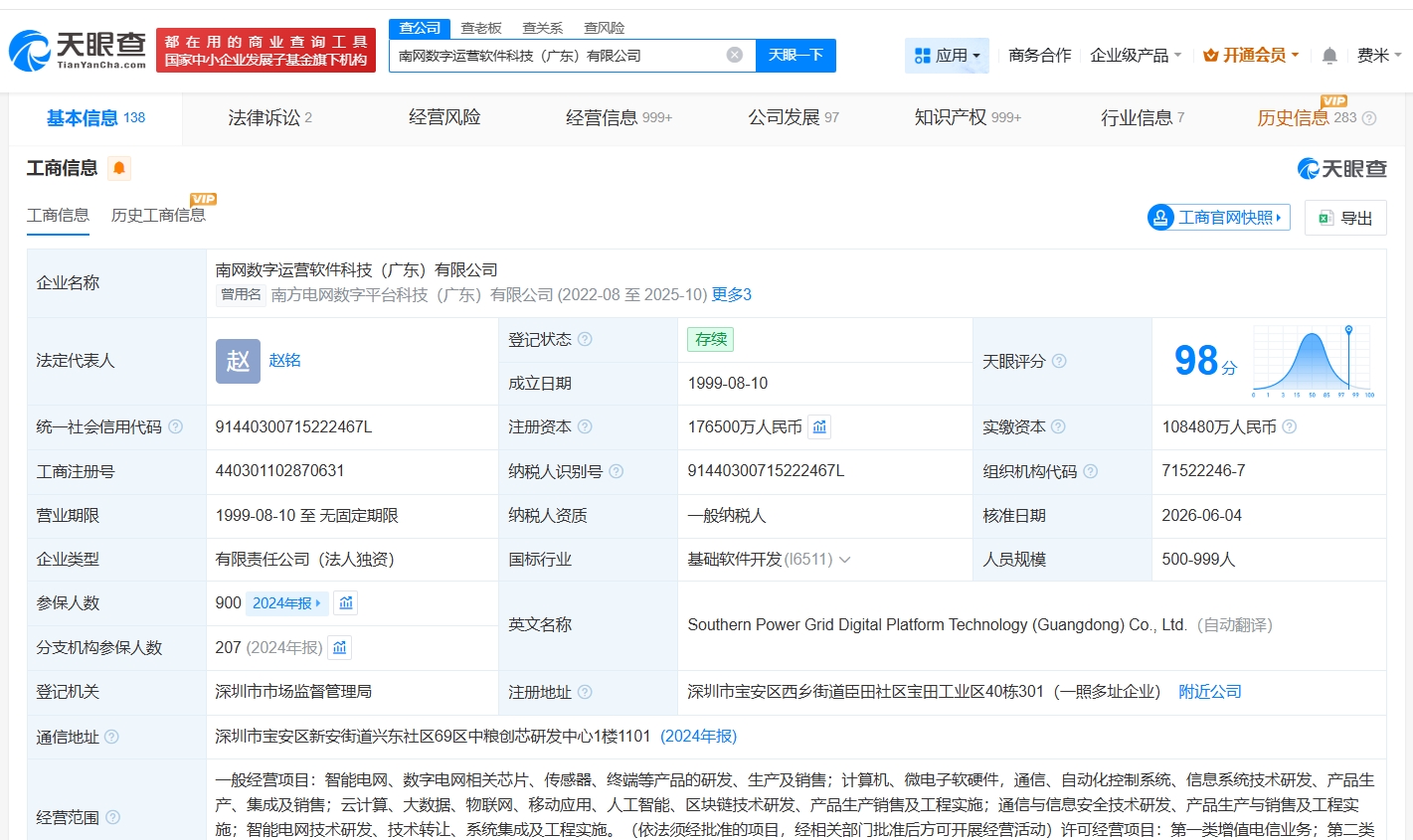1413x840 pixels.
Task: Open the 历史信息 283 VIP tab
Action: tap(1307, 117)
